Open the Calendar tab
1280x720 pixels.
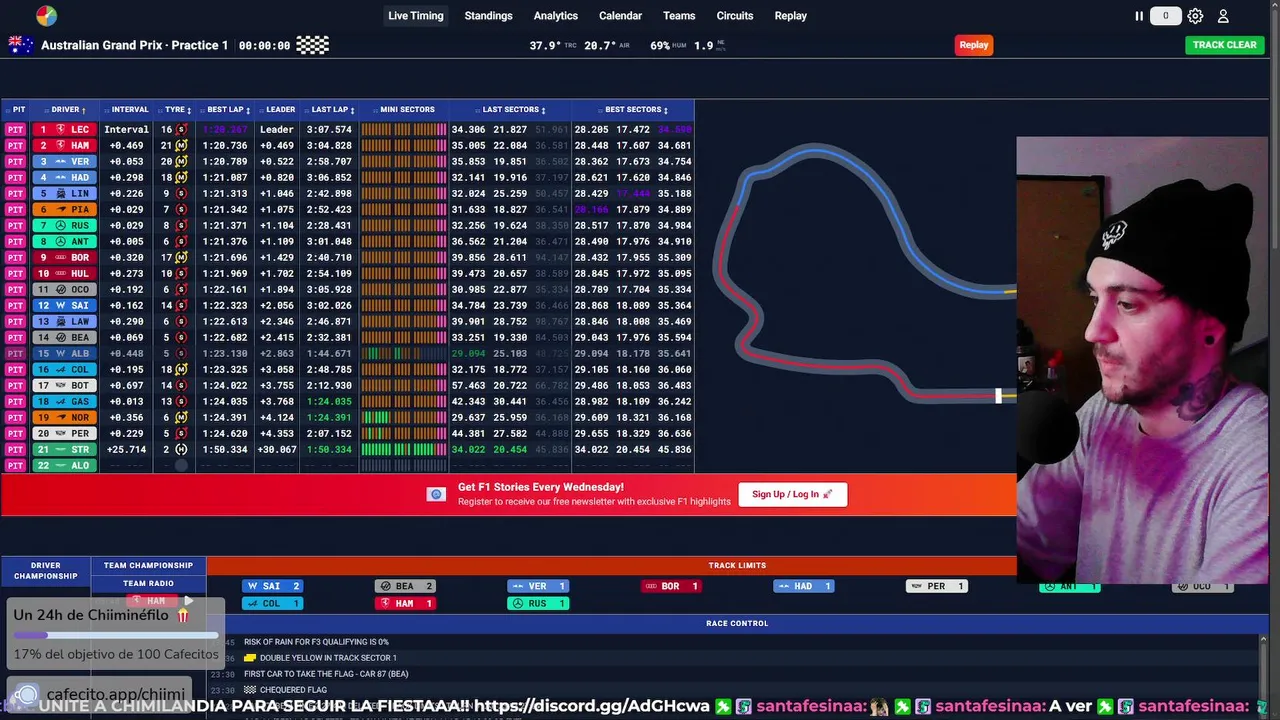point(620,16)
